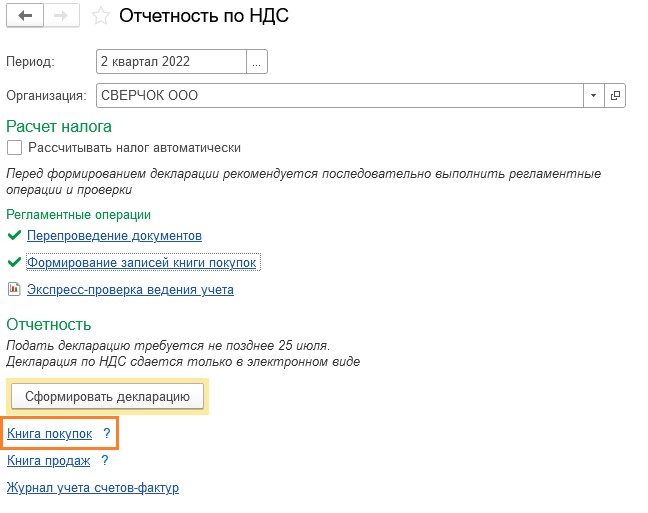Go forward with the right arrow button
Viewport: 648px width, 513px height.
61,16
